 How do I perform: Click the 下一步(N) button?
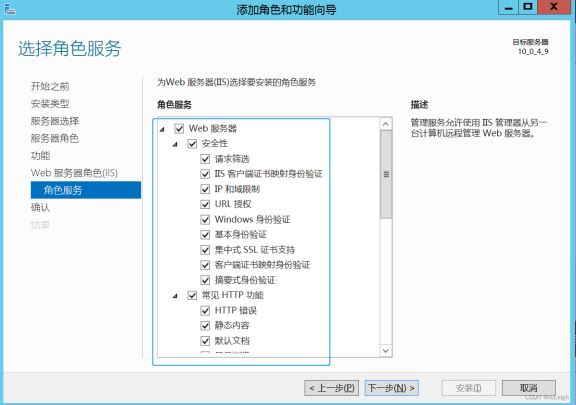pyautogui.click(x=392, y=388)
